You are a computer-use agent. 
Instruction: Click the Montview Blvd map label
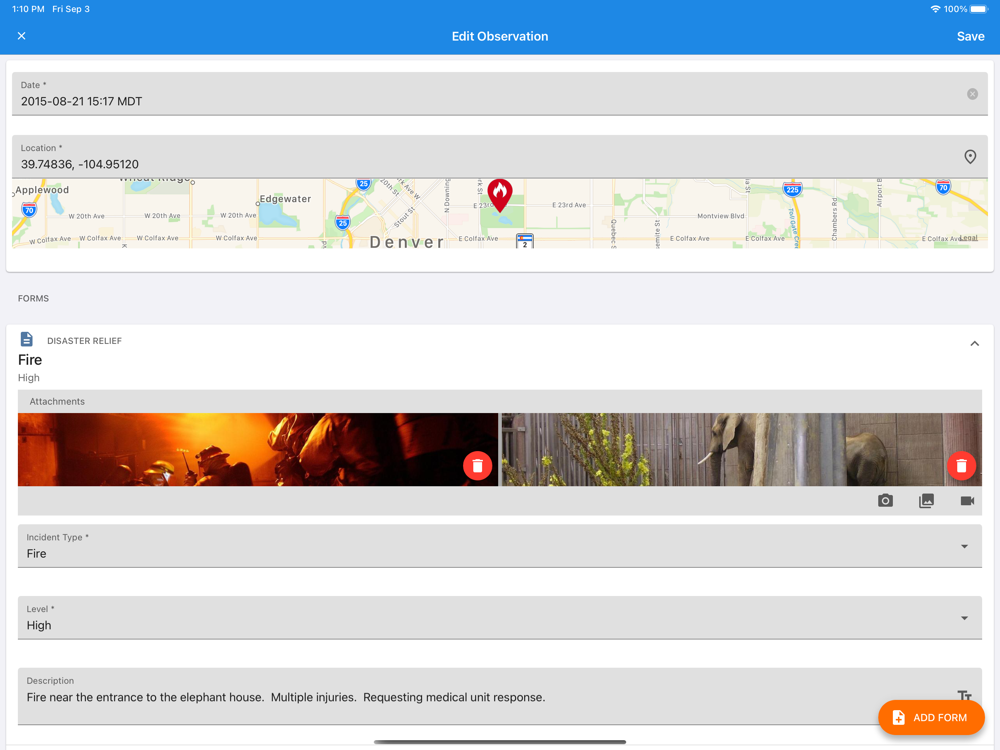pyautogui.click(x=721, y=216)
